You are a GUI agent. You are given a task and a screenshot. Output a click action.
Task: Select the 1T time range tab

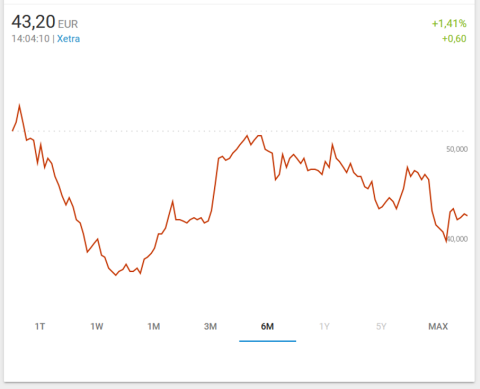[40, 326]
